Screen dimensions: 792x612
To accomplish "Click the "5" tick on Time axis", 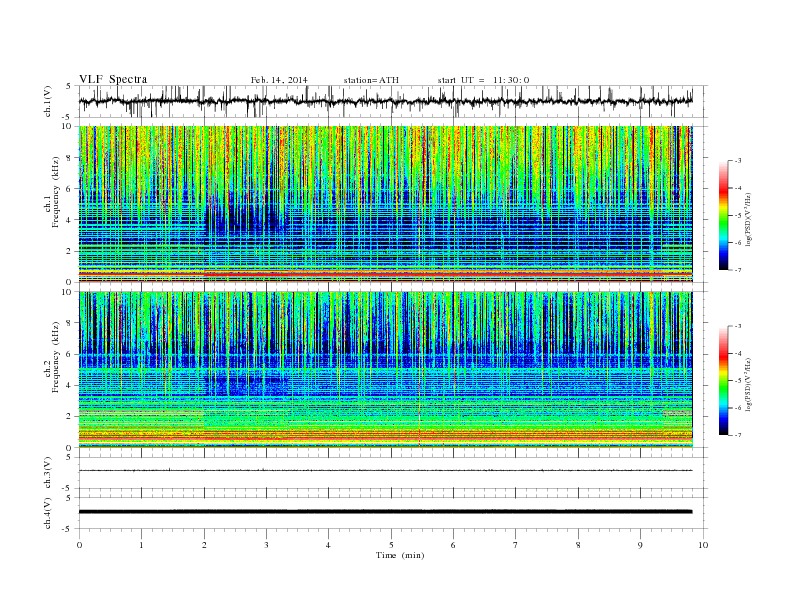I will pos(391,545).
